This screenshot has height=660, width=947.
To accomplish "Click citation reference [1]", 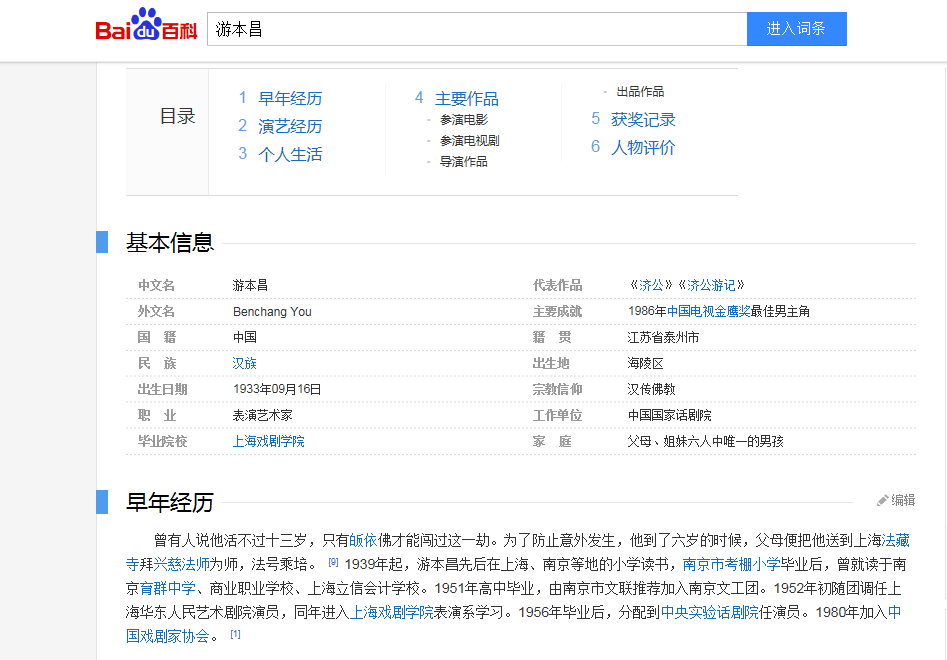I will (236, 634).
